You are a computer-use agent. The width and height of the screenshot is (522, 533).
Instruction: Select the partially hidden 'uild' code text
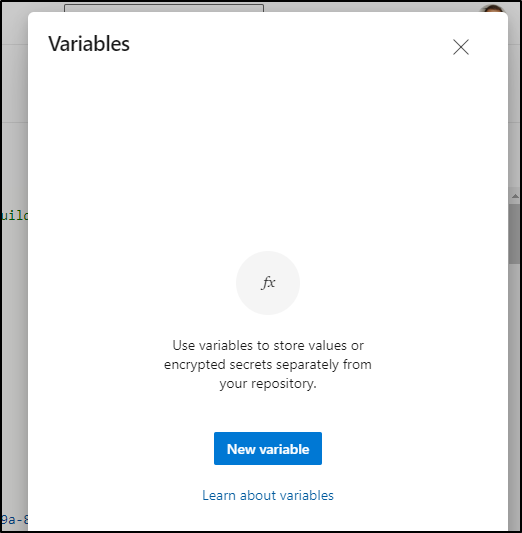[14, 216]
